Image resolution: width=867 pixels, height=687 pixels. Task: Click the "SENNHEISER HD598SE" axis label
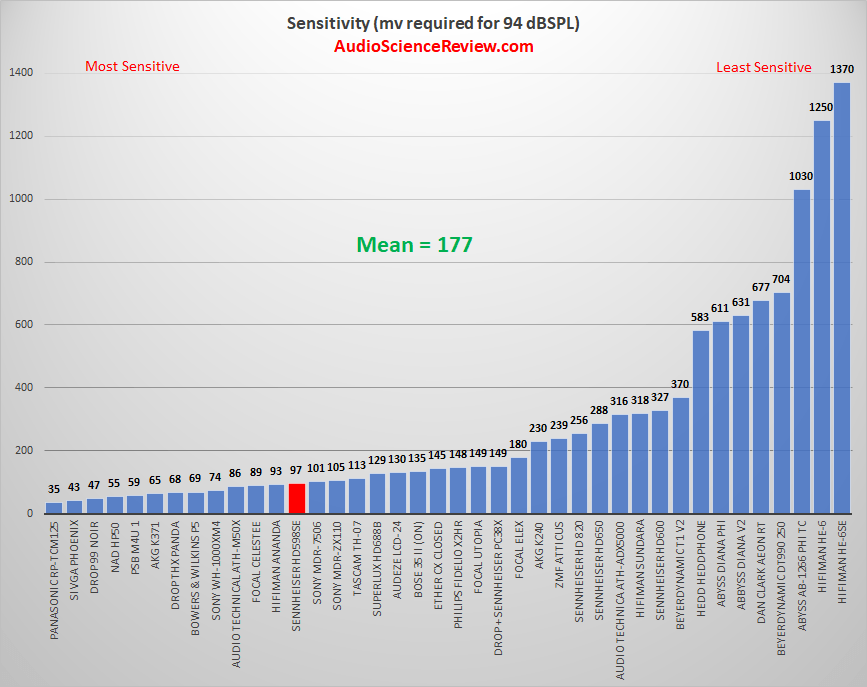click(296, 576)
